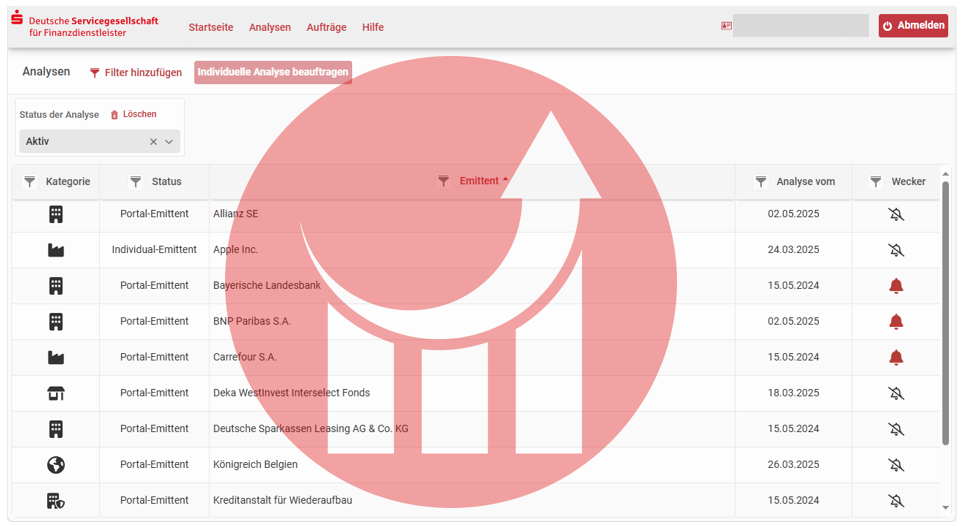Image resolution: width=965 pixels, height=526 pixels.
Task: Enable the alarm bell for Allianz SE
Action: coord(896,214)
